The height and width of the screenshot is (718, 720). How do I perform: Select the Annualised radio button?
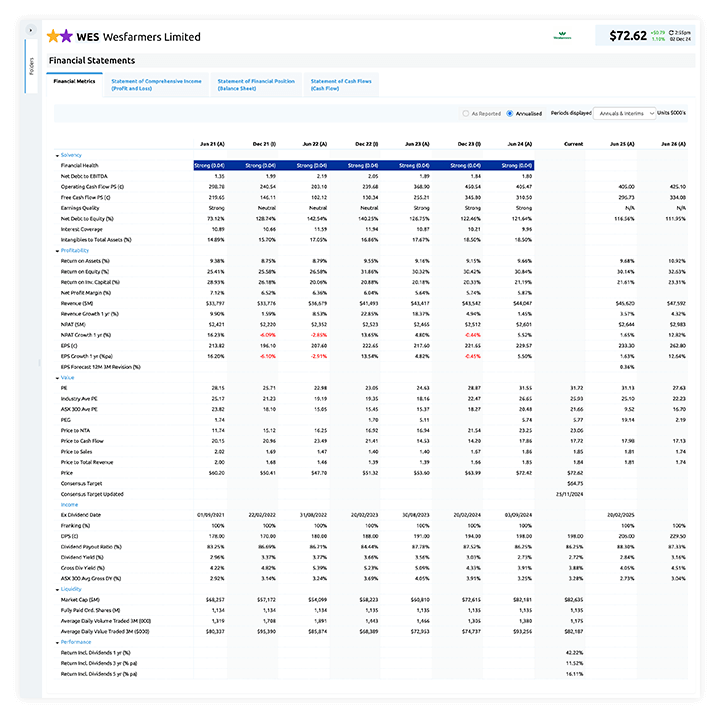pyautogui.click(x=510, y=114)
